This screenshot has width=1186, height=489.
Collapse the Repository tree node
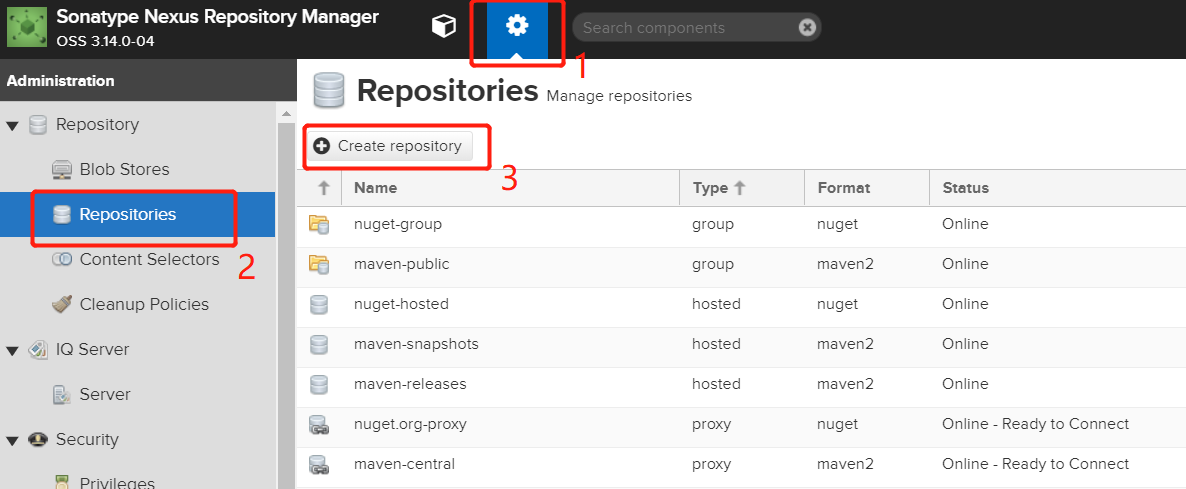pyautogui.click(x=12, y=125)
